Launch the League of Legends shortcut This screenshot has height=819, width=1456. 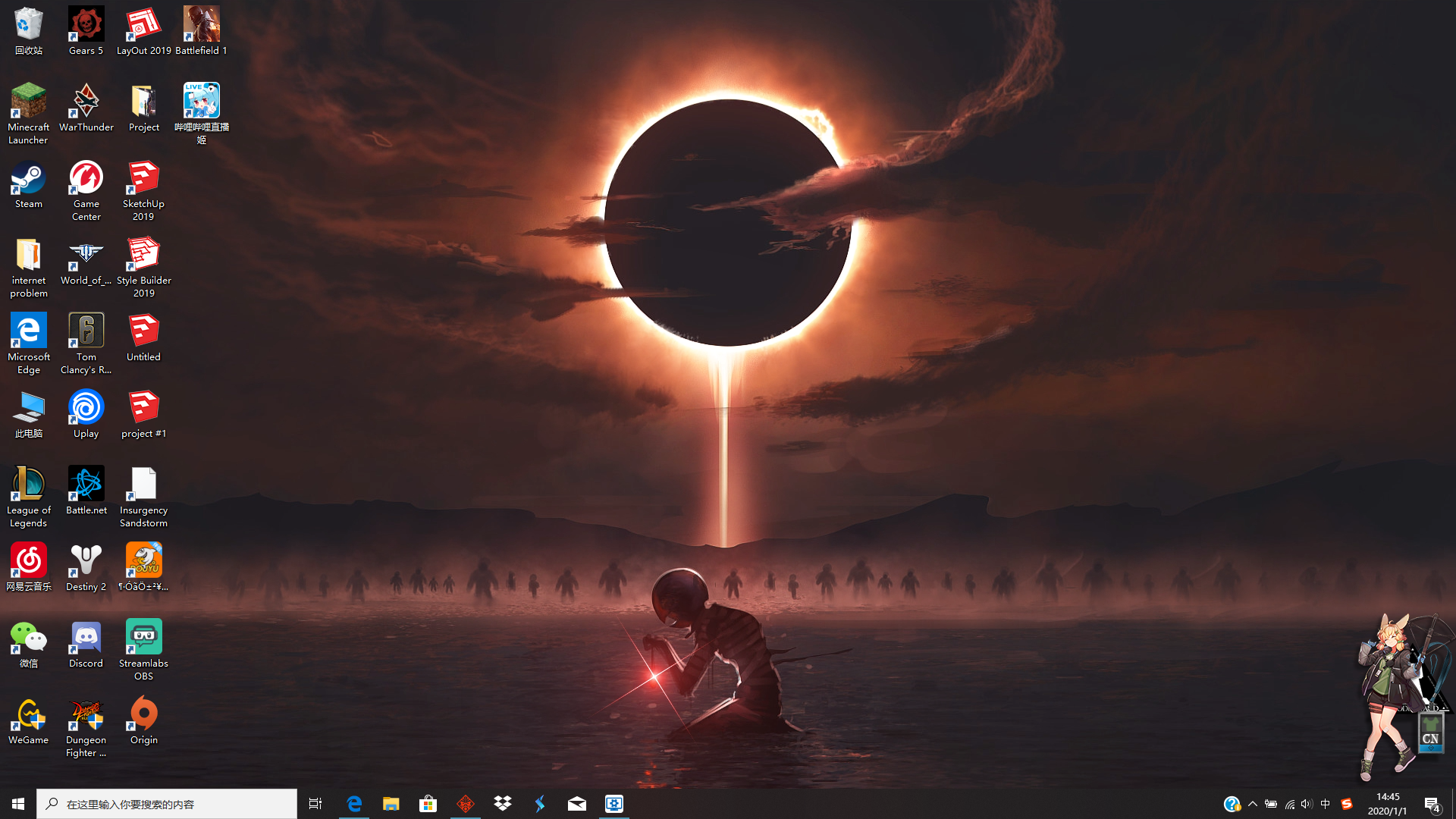click(29, 497)
